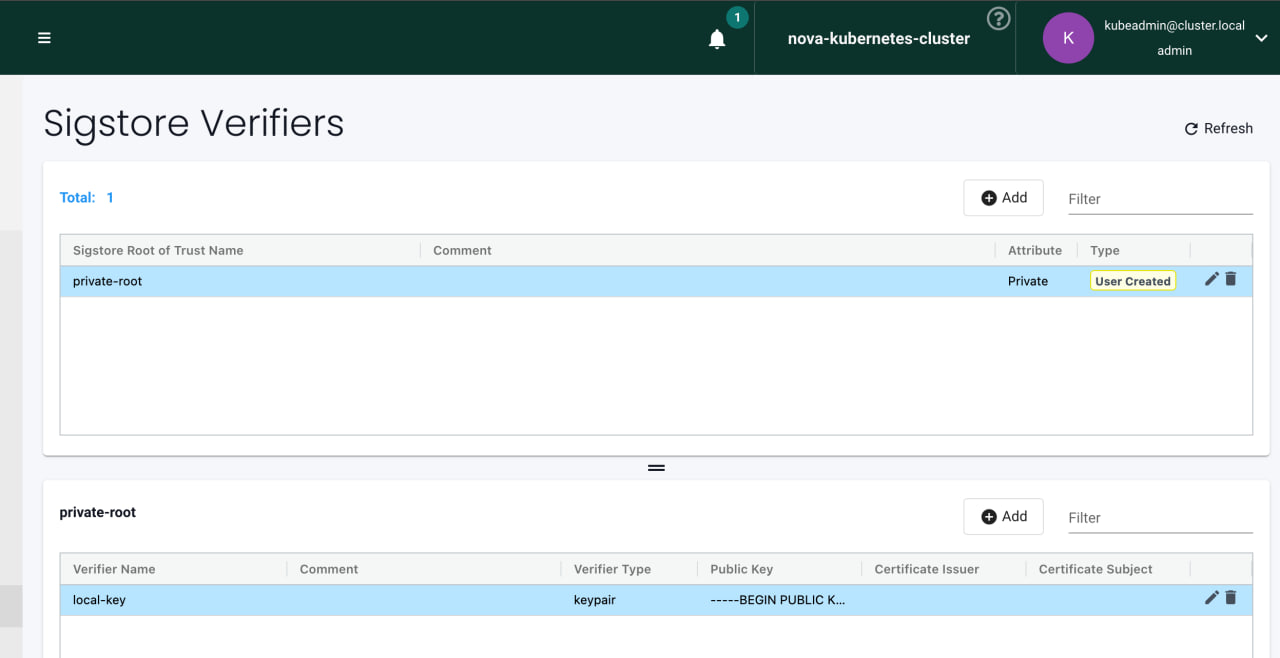The width and height of the screenshot is (1280, 658).
Task: Open the hamburger navigation menu
Action: coord(44,38)
